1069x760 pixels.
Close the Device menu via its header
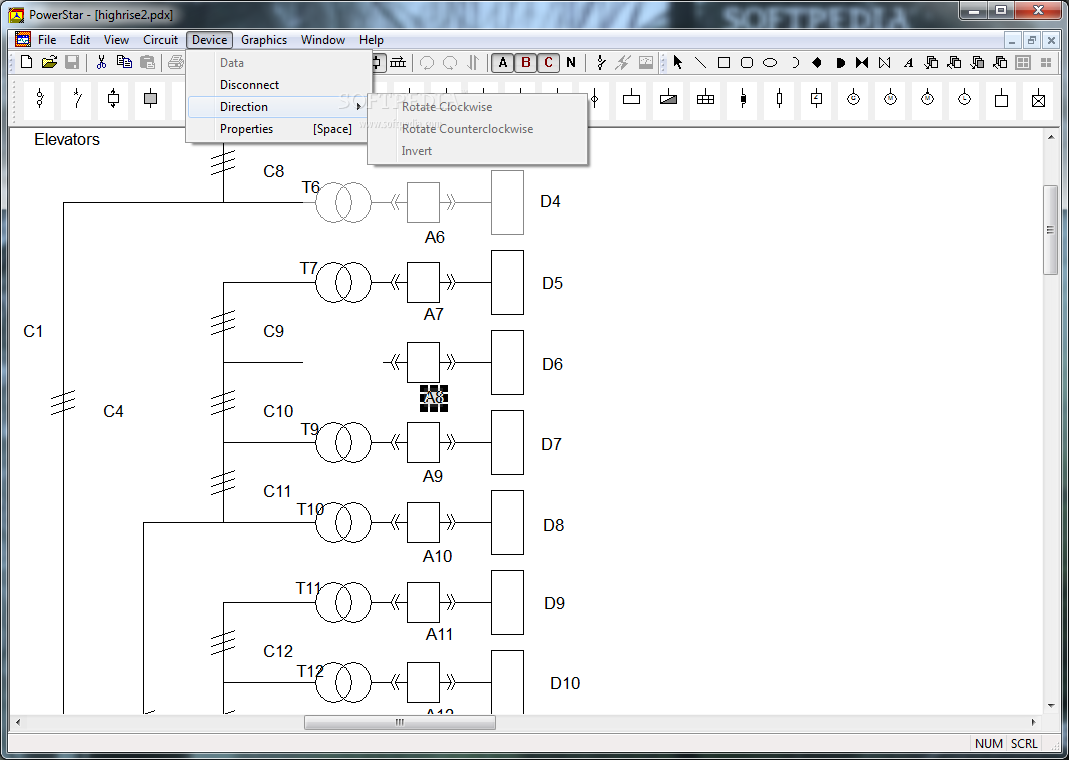[209, 40]
